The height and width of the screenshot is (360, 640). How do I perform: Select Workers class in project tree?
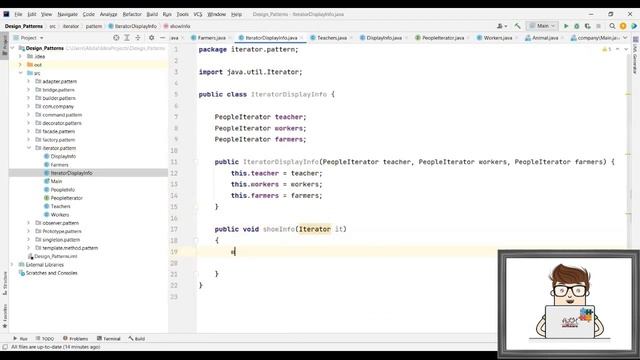click(60, 215)
